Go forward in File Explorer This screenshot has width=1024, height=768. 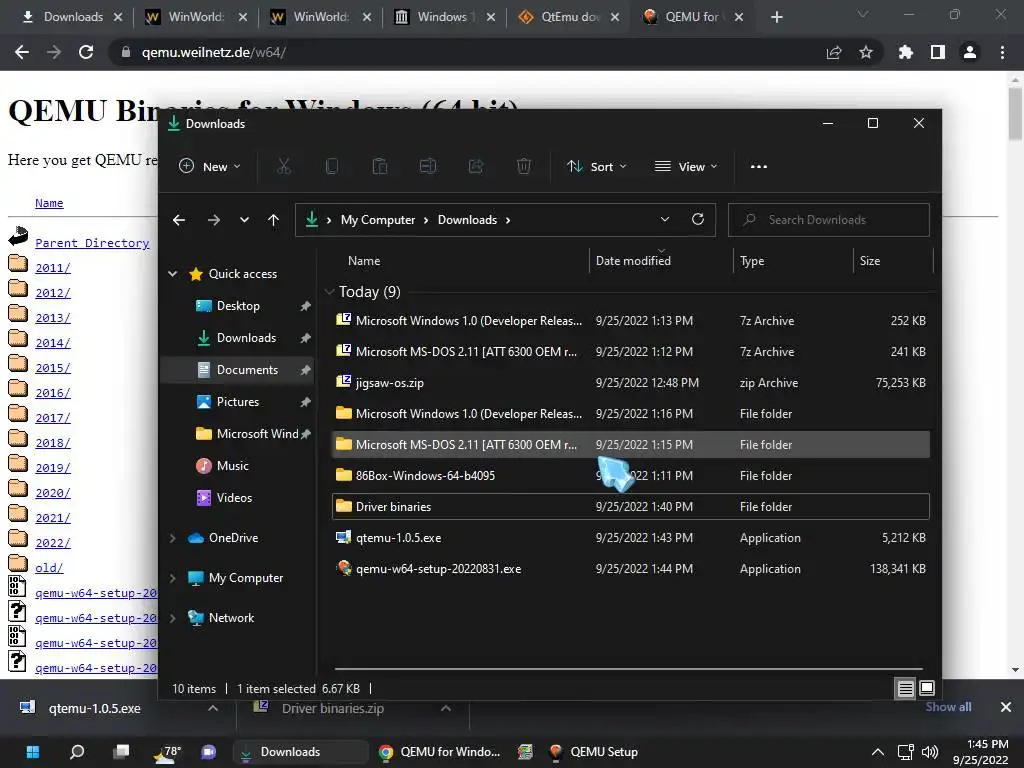214,220
